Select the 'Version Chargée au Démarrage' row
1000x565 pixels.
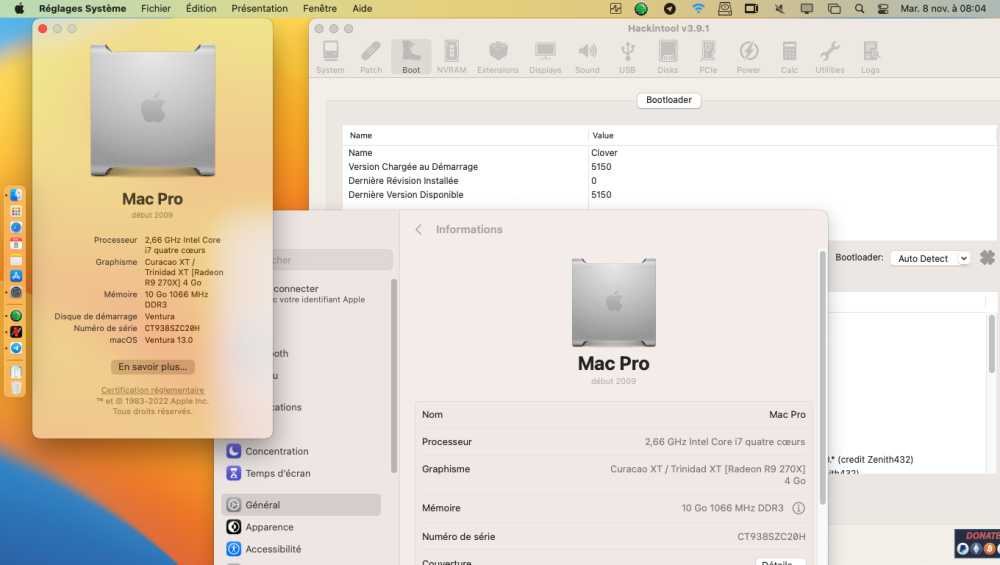669,167
